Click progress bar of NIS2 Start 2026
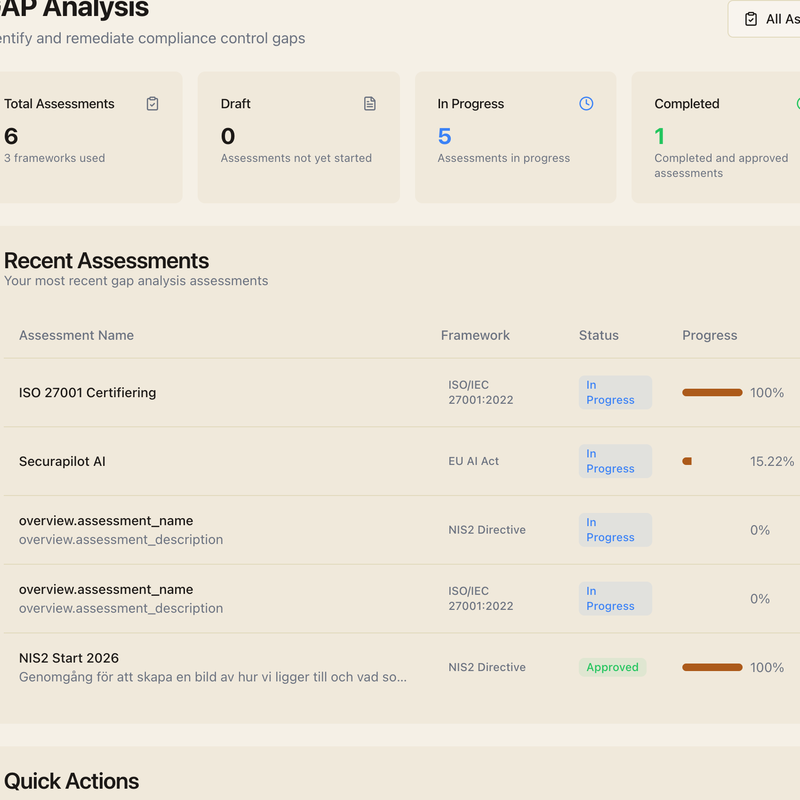This screenshot has width=800, height=800. tap(712, 667)
